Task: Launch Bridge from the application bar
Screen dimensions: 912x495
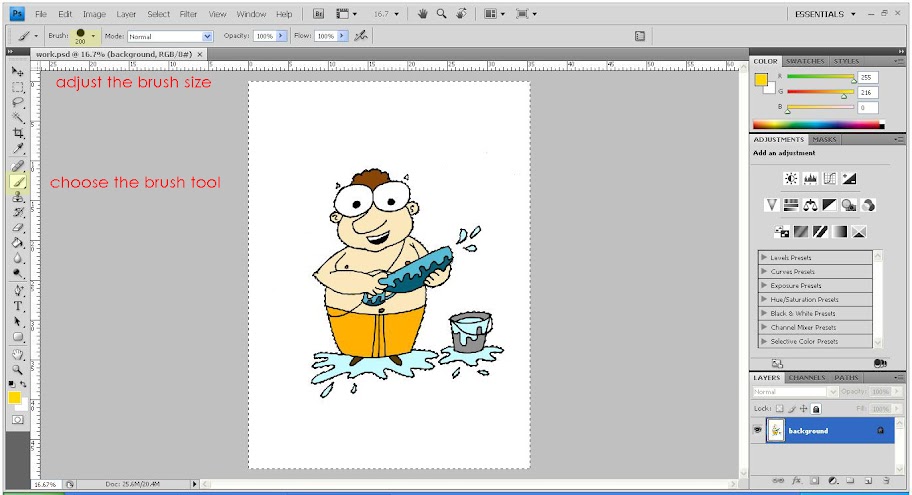Action: point(318,14)
